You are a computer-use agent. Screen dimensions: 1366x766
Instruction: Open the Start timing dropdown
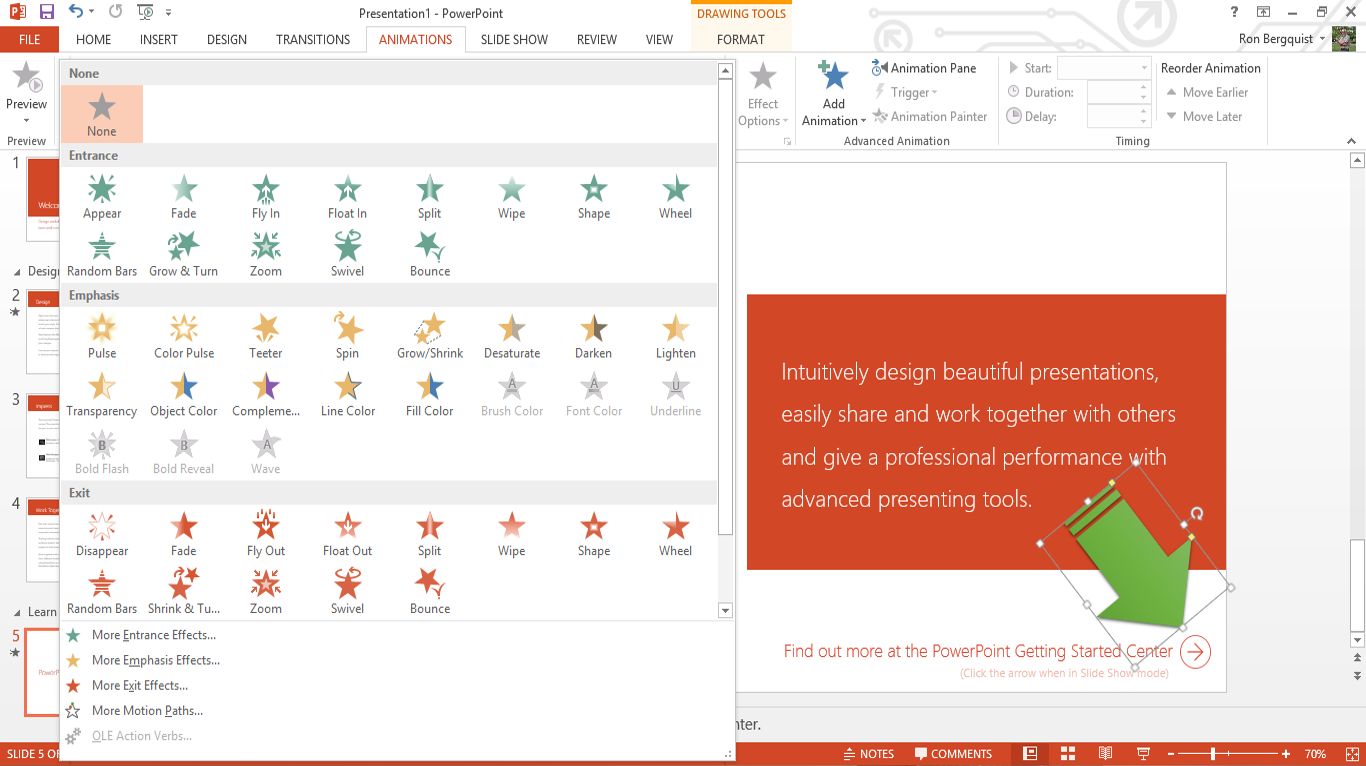click(1103, 68)
